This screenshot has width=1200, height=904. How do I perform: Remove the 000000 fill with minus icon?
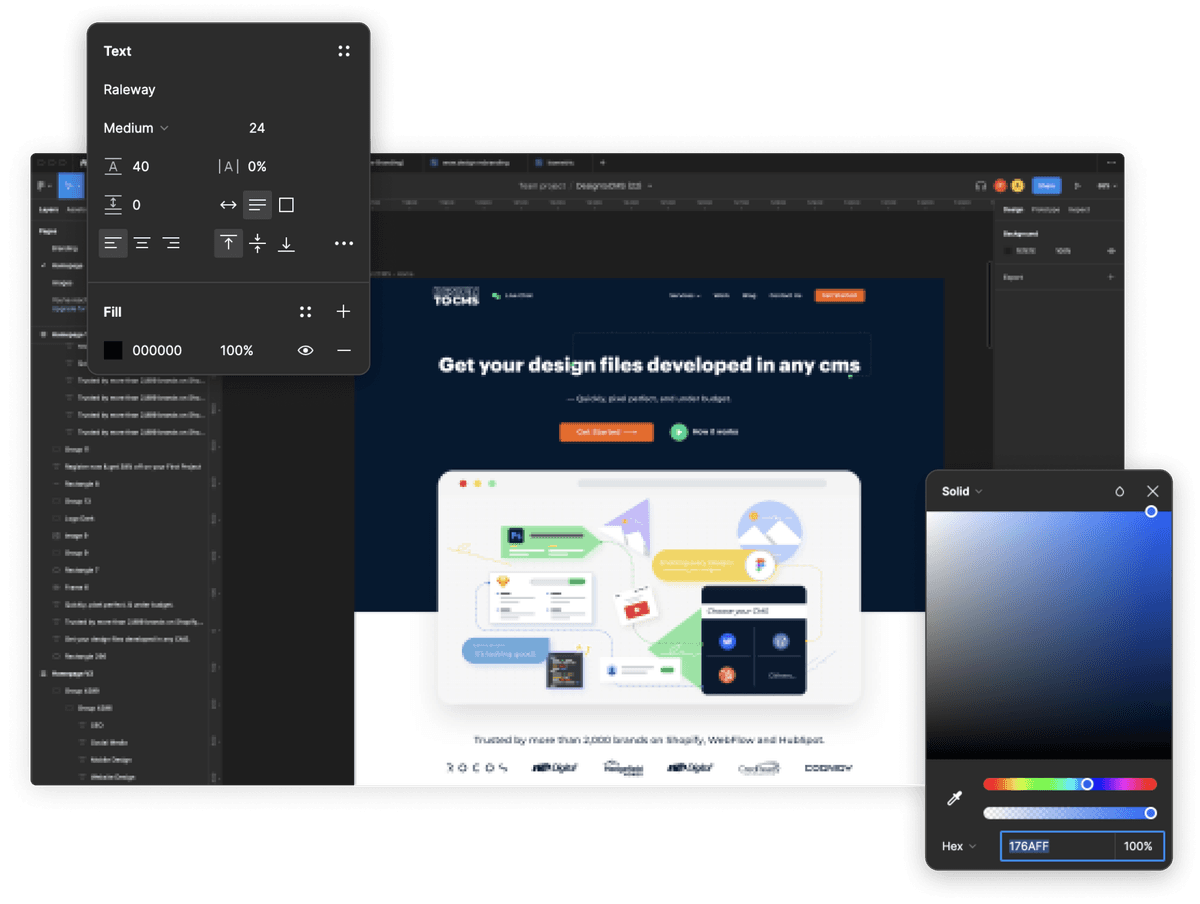point(343,350)
